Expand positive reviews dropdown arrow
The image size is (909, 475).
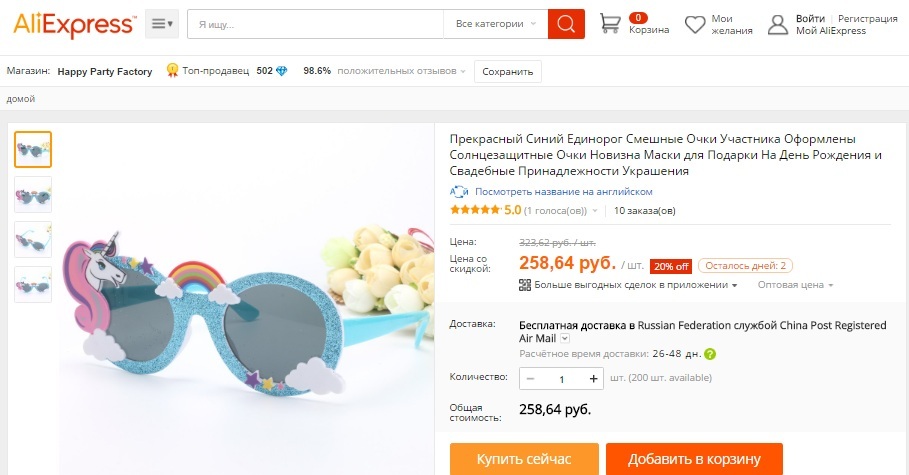(x=463, y=71)
